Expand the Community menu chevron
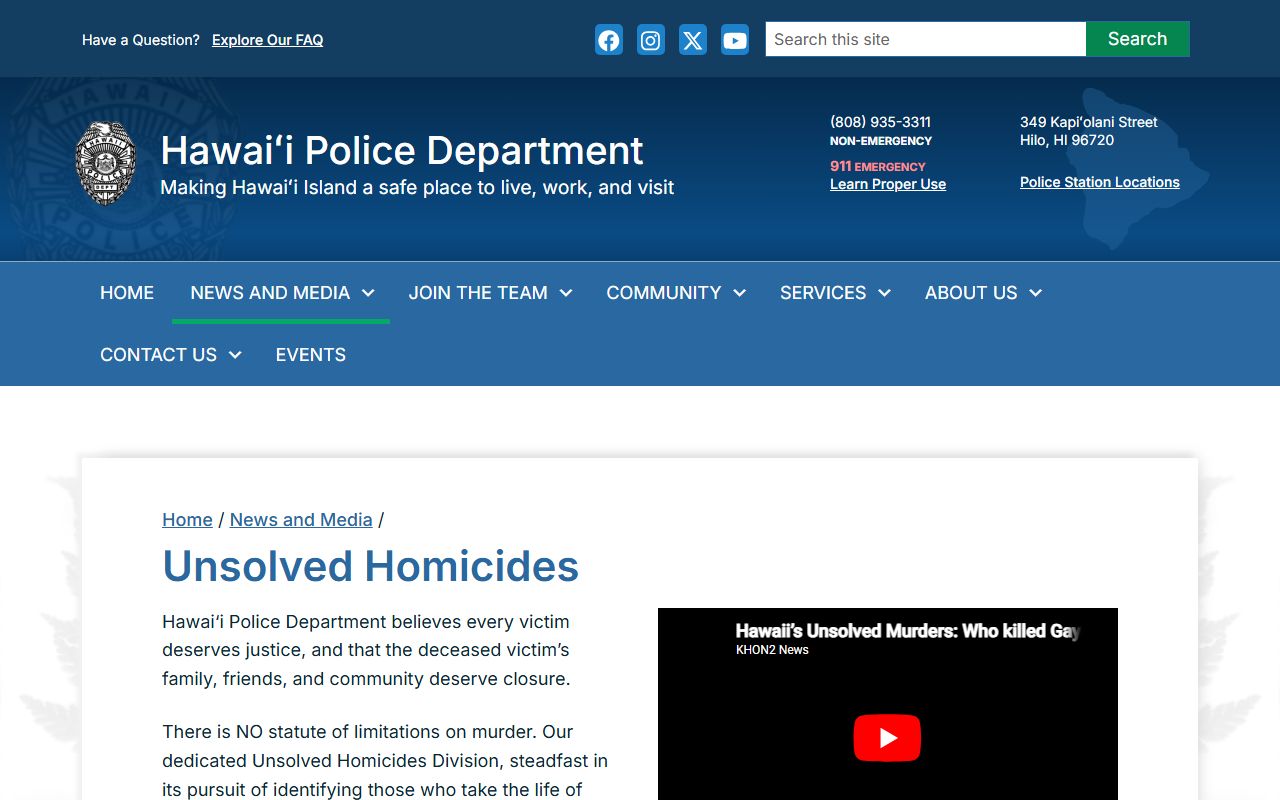The height and width of the screenshot is (800, 1280). point(740,293)
